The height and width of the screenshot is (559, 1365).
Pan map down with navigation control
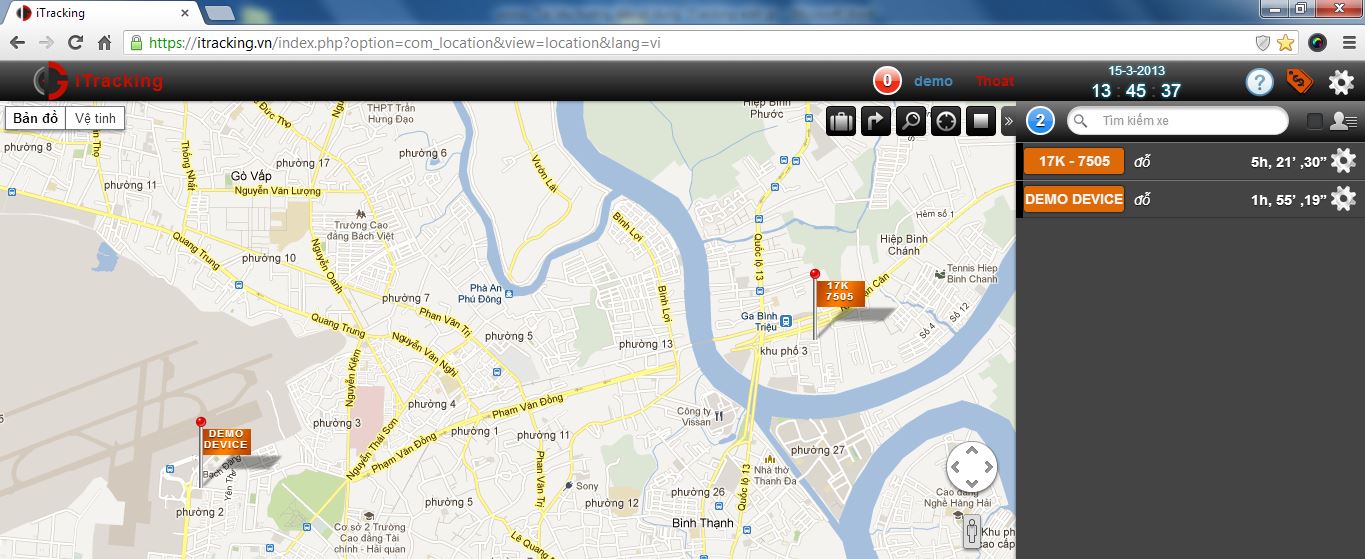point(972,484)
